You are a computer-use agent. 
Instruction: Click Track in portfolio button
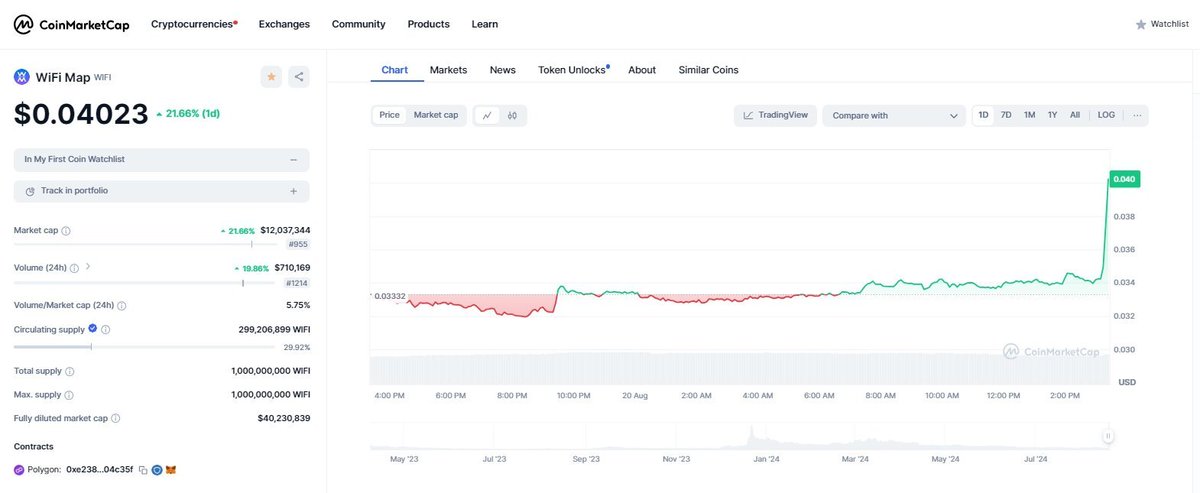point(161,191)
